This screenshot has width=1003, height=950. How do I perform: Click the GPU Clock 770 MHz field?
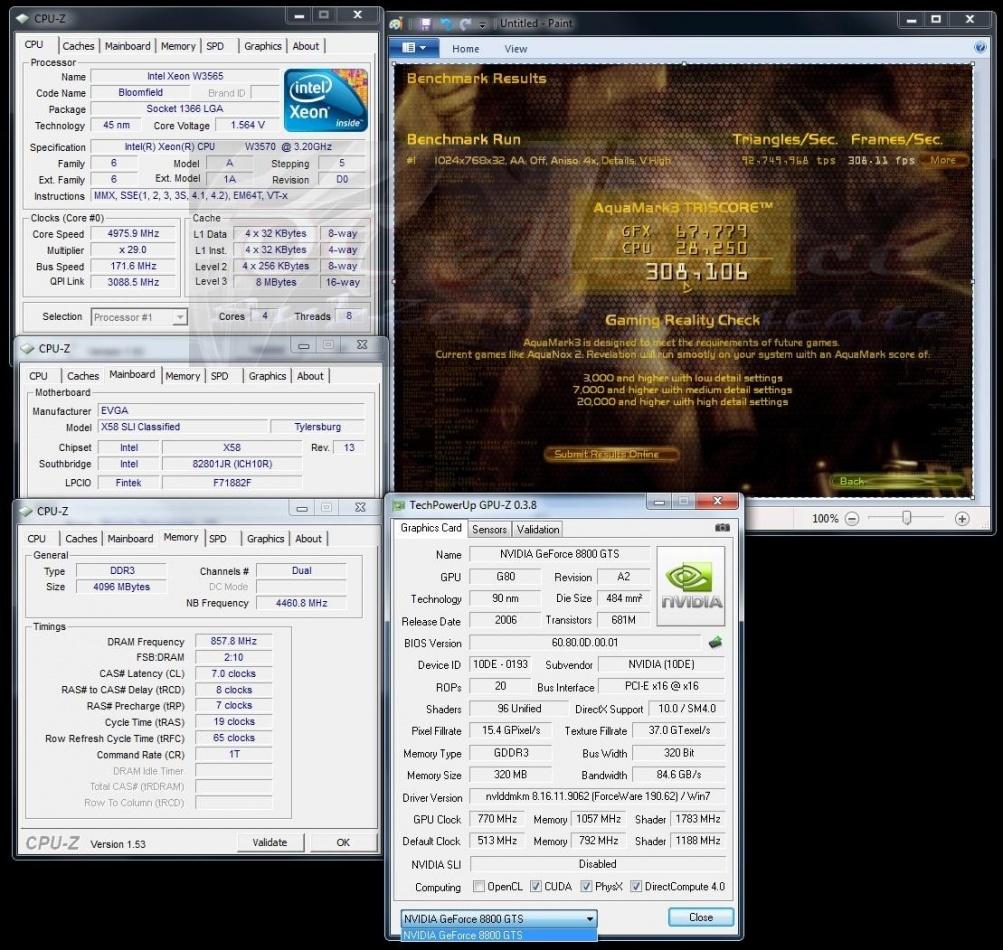[x=497, y=819]
